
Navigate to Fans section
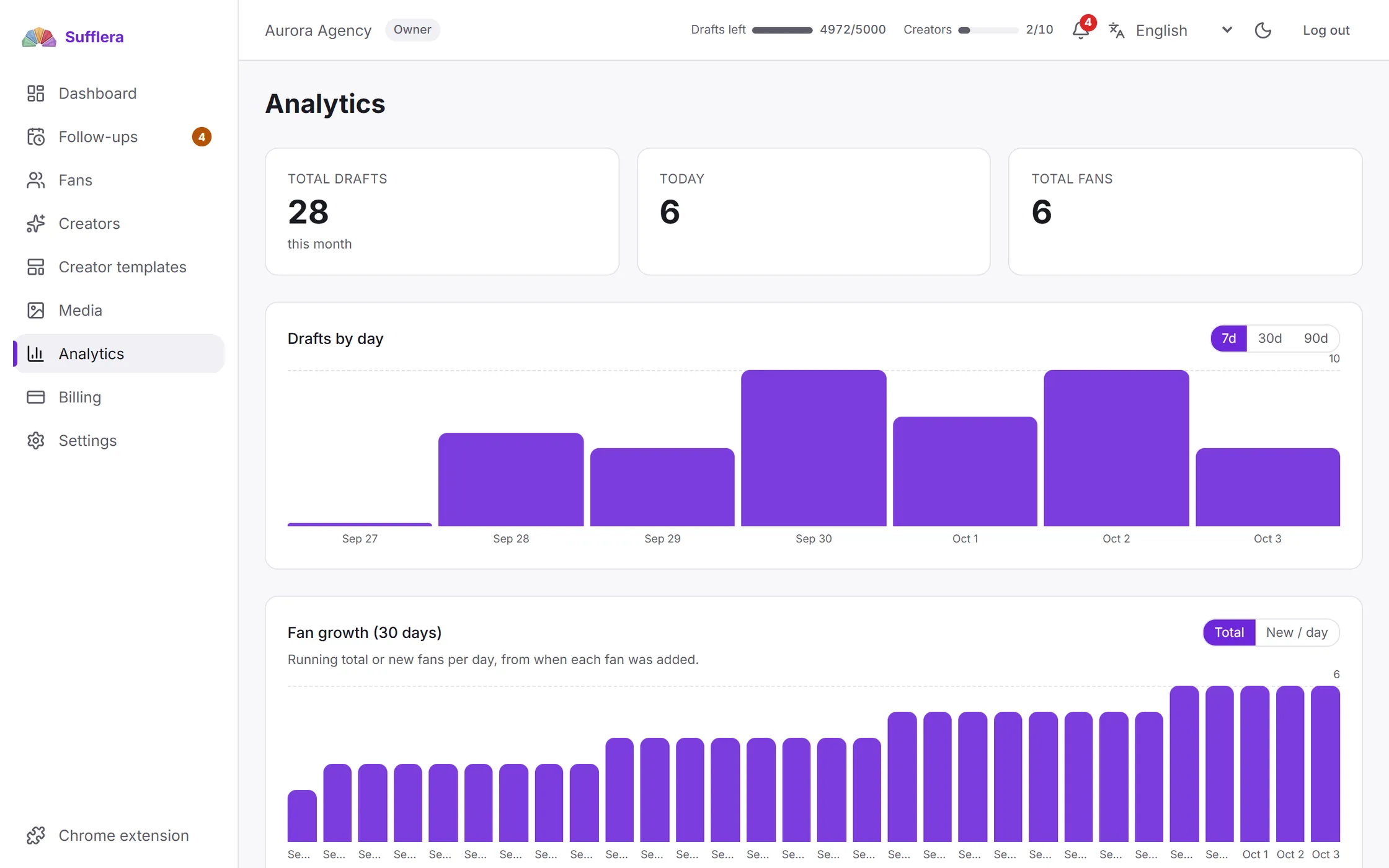click(x=118, y=180)
